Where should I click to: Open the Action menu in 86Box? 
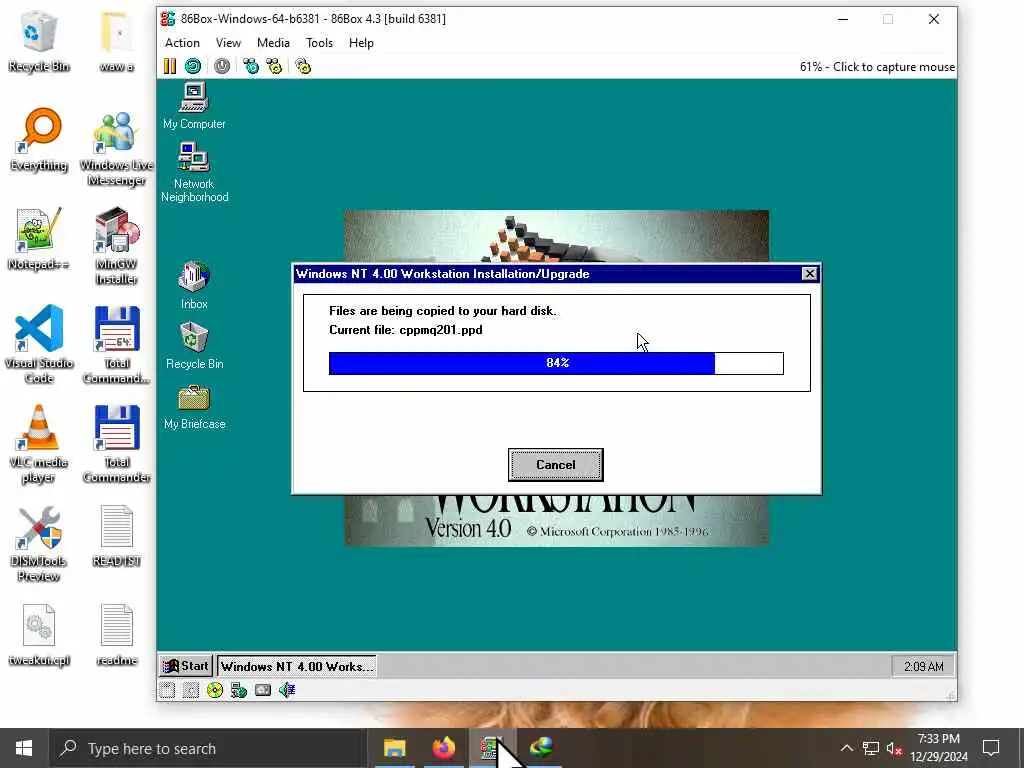click(182, 42)
